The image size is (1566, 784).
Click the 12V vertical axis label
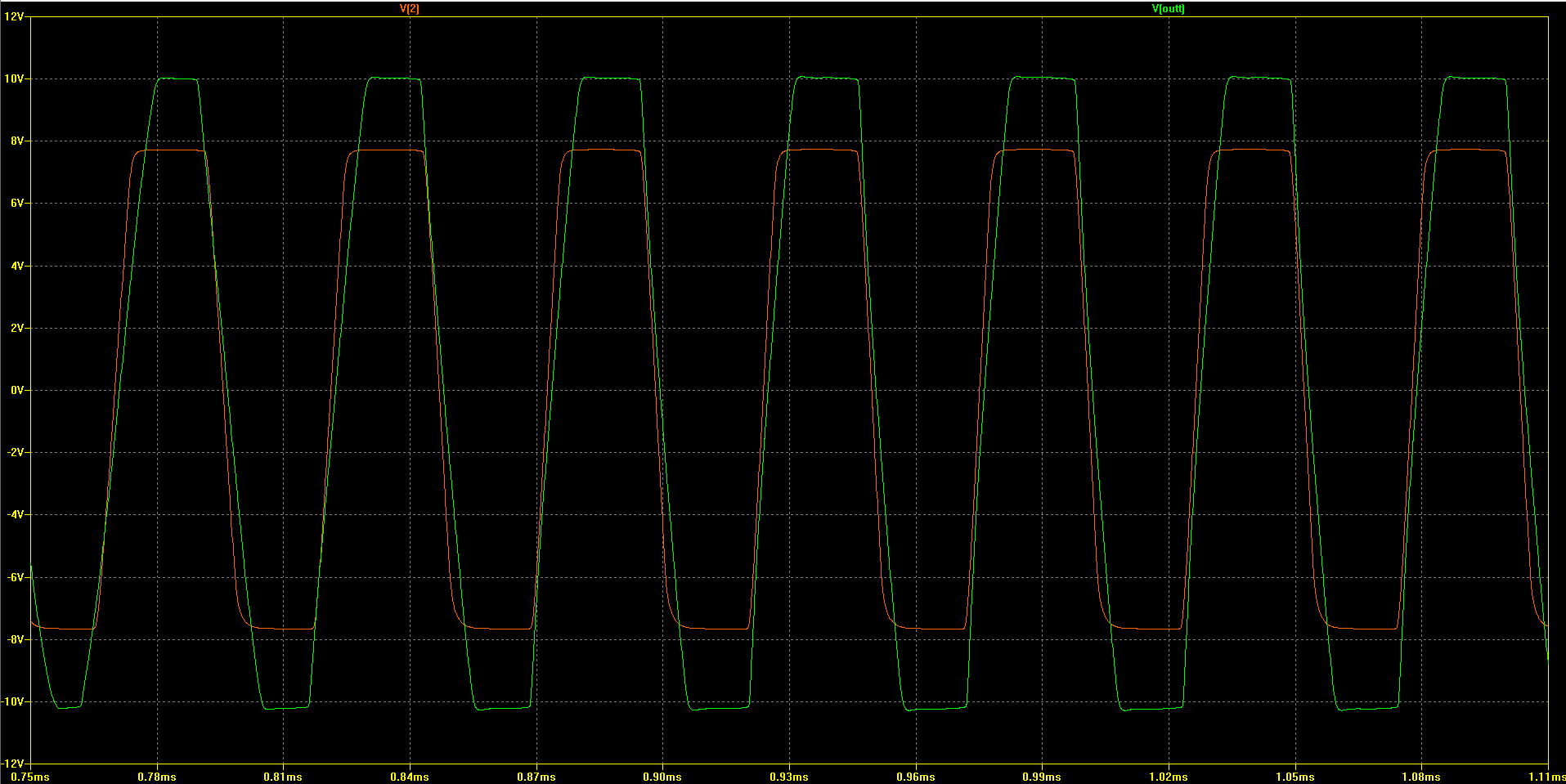point(14,16)
